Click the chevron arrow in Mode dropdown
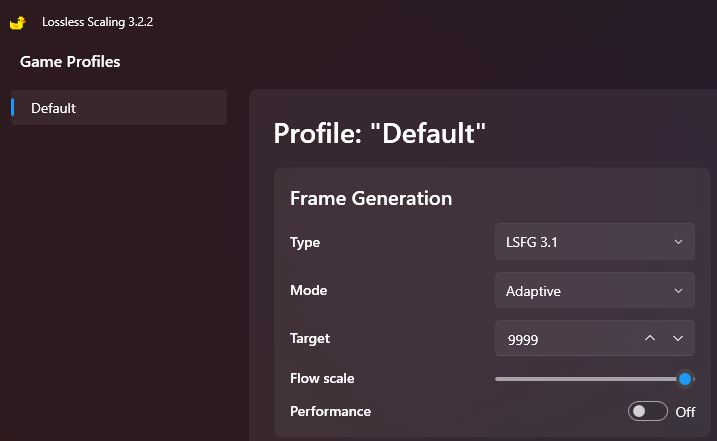The image size is (717, 441). [x=678, y=291]
